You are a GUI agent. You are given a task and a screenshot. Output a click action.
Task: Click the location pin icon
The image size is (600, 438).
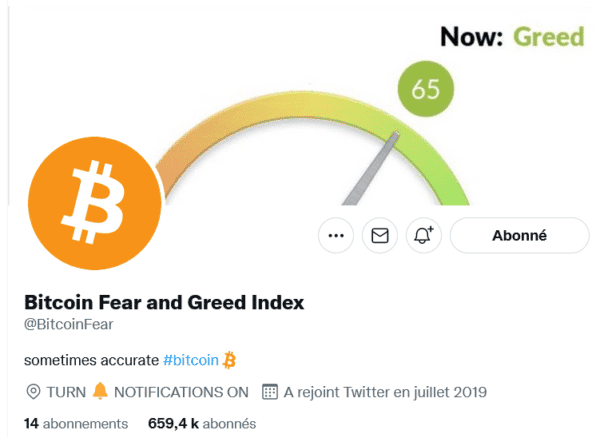click(32, 391)
